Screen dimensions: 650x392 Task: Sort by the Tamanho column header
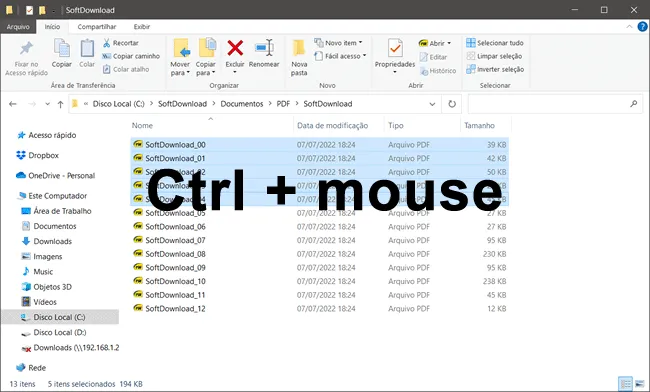(485, 126)
